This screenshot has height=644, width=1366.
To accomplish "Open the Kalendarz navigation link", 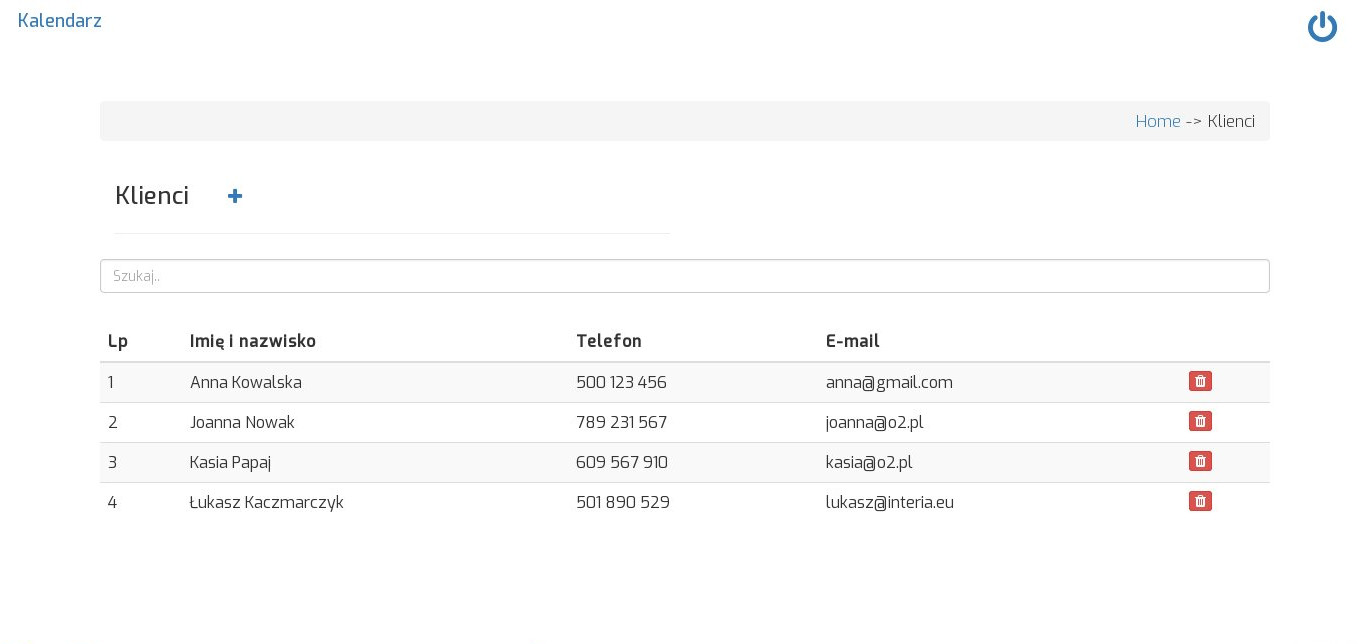I will (x=60, y=21).
